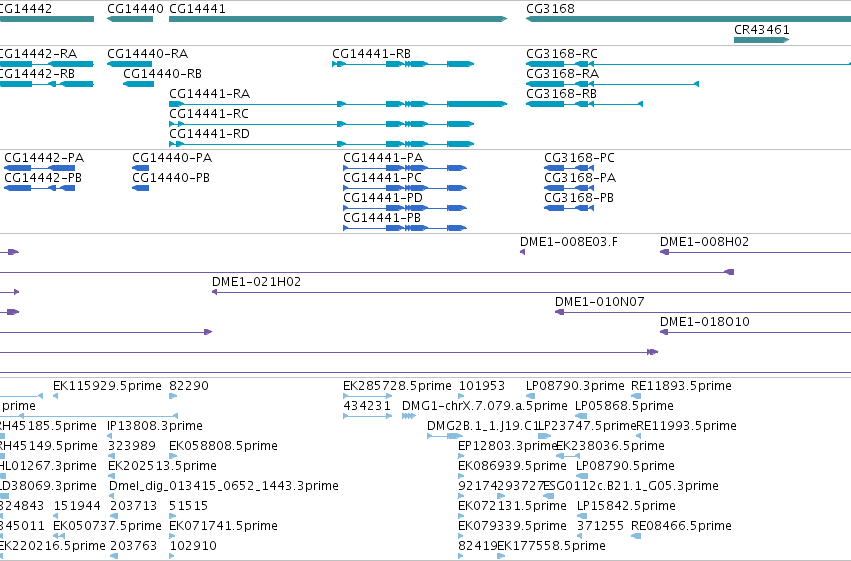Click EST EP12803.3prime
Screen dimensions: 851x561
click(507, 446)
